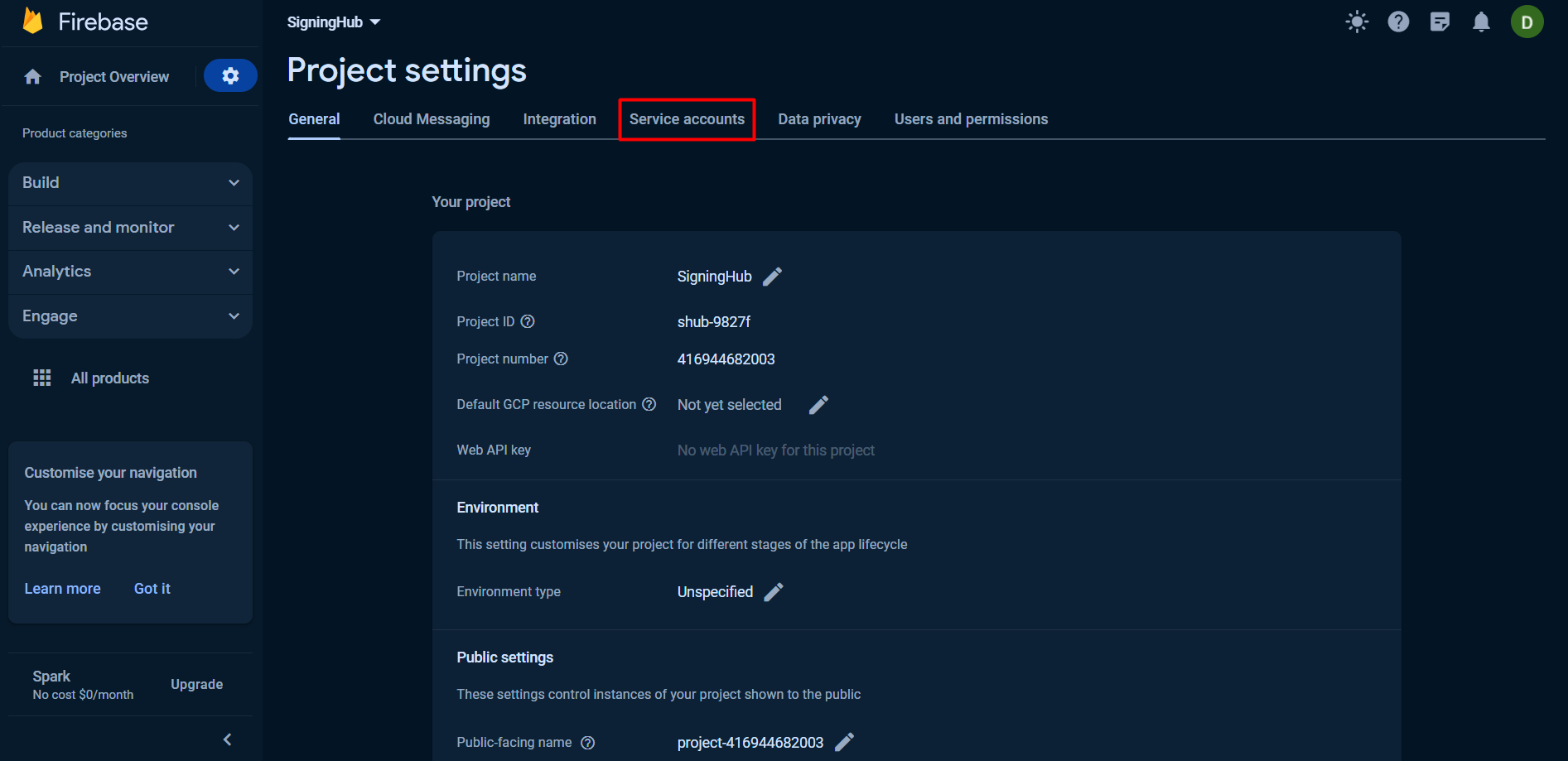Expand the Engage category
This screenshot has height=761, width=1568.
pyautogui.click(x=130, y=316)
